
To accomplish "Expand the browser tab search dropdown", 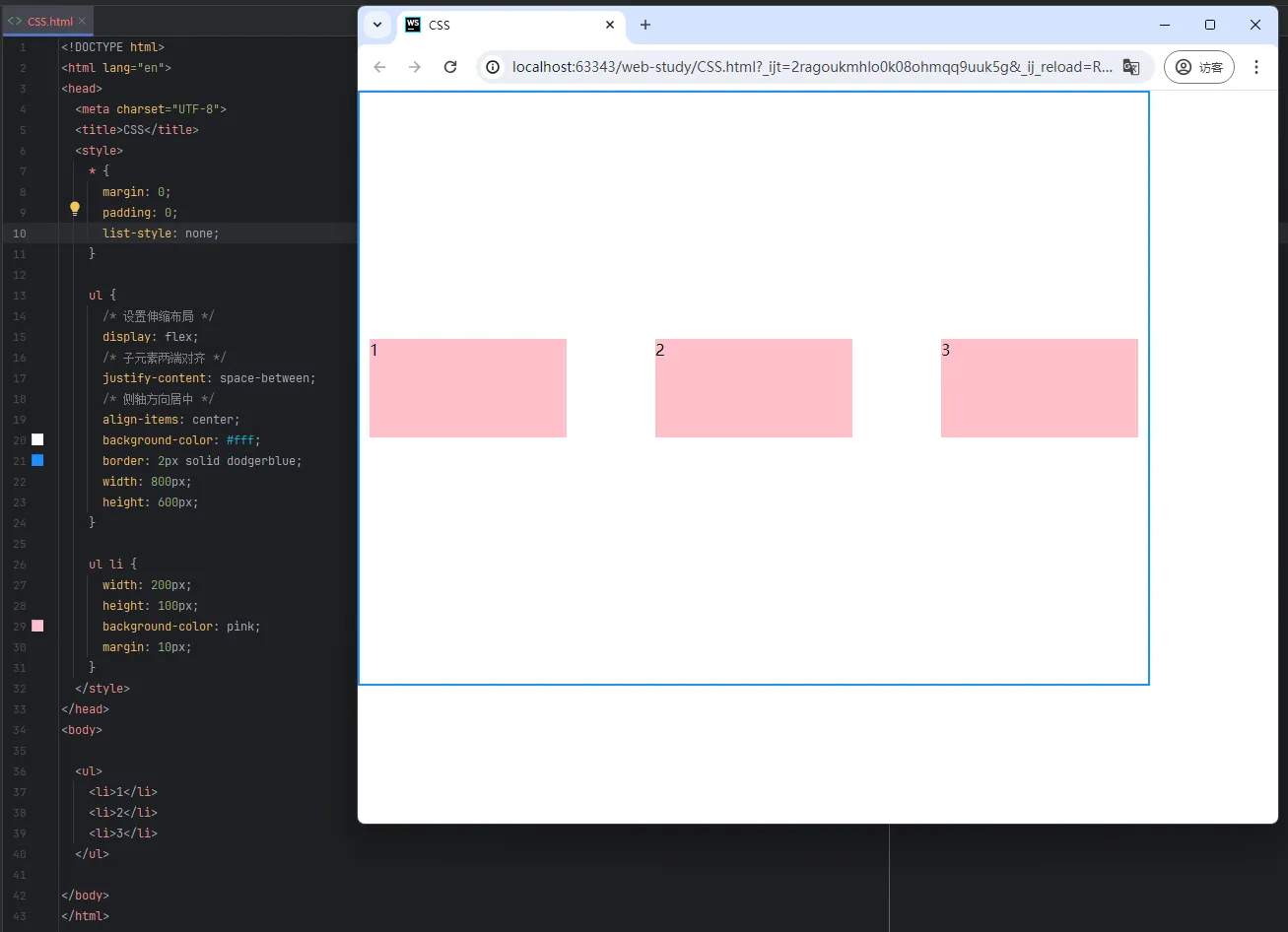I will coord(377,25).
